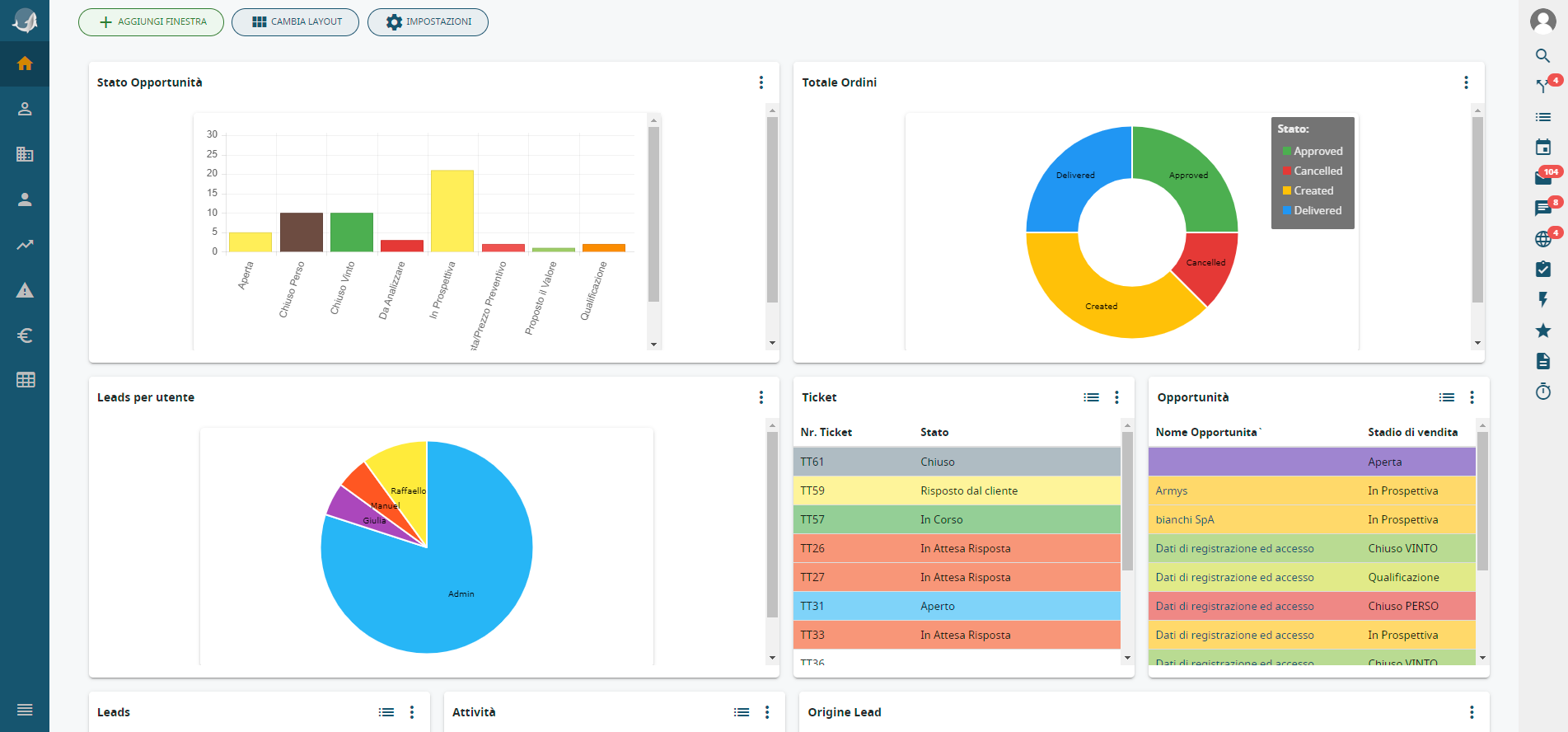The image size is (1568, 732).
Task: Click the Euro icon in the left sidebar
Action: click(25, 335)
